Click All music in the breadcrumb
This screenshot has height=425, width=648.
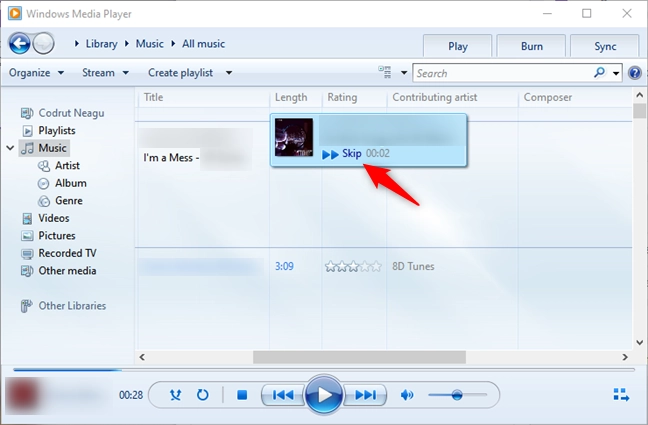pyautogui.click(x=203, y=44)
